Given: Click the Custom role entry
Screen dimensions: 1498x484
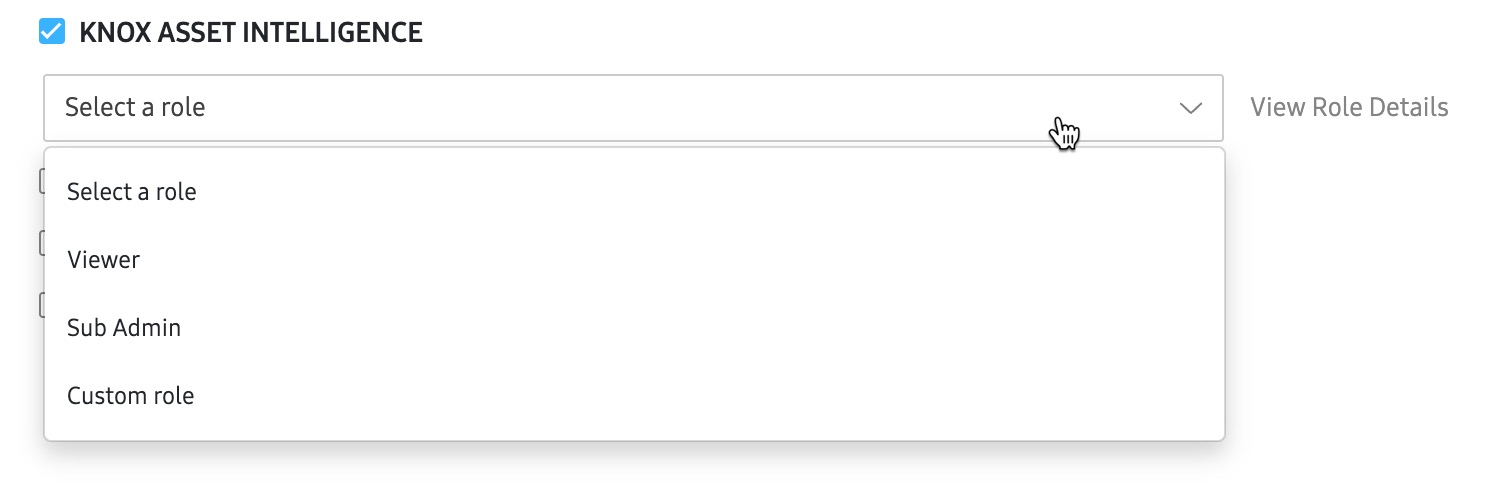Looking at the screenshot, I should [x=131, y=396].
